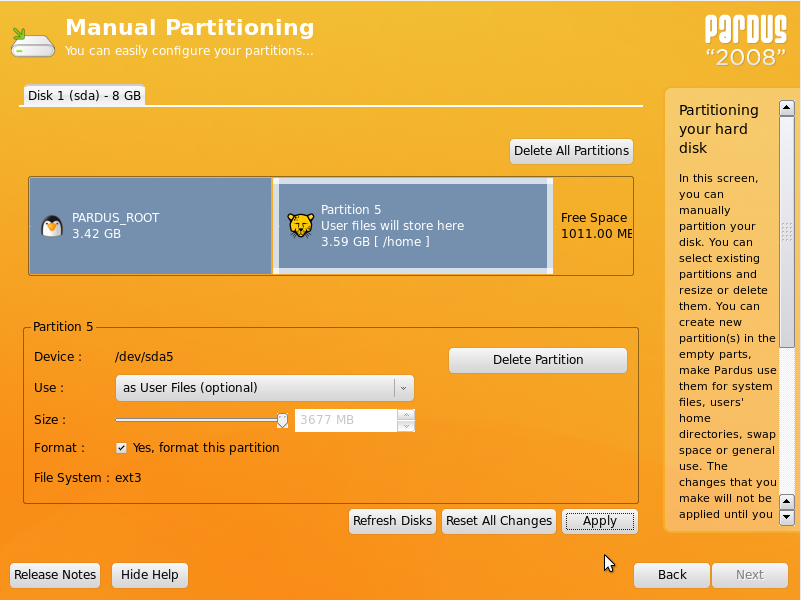The height and width of the screenshot is (600, 801).
Task: Decrease partition size with spinner down arrow
Action: tap(405, 426)
